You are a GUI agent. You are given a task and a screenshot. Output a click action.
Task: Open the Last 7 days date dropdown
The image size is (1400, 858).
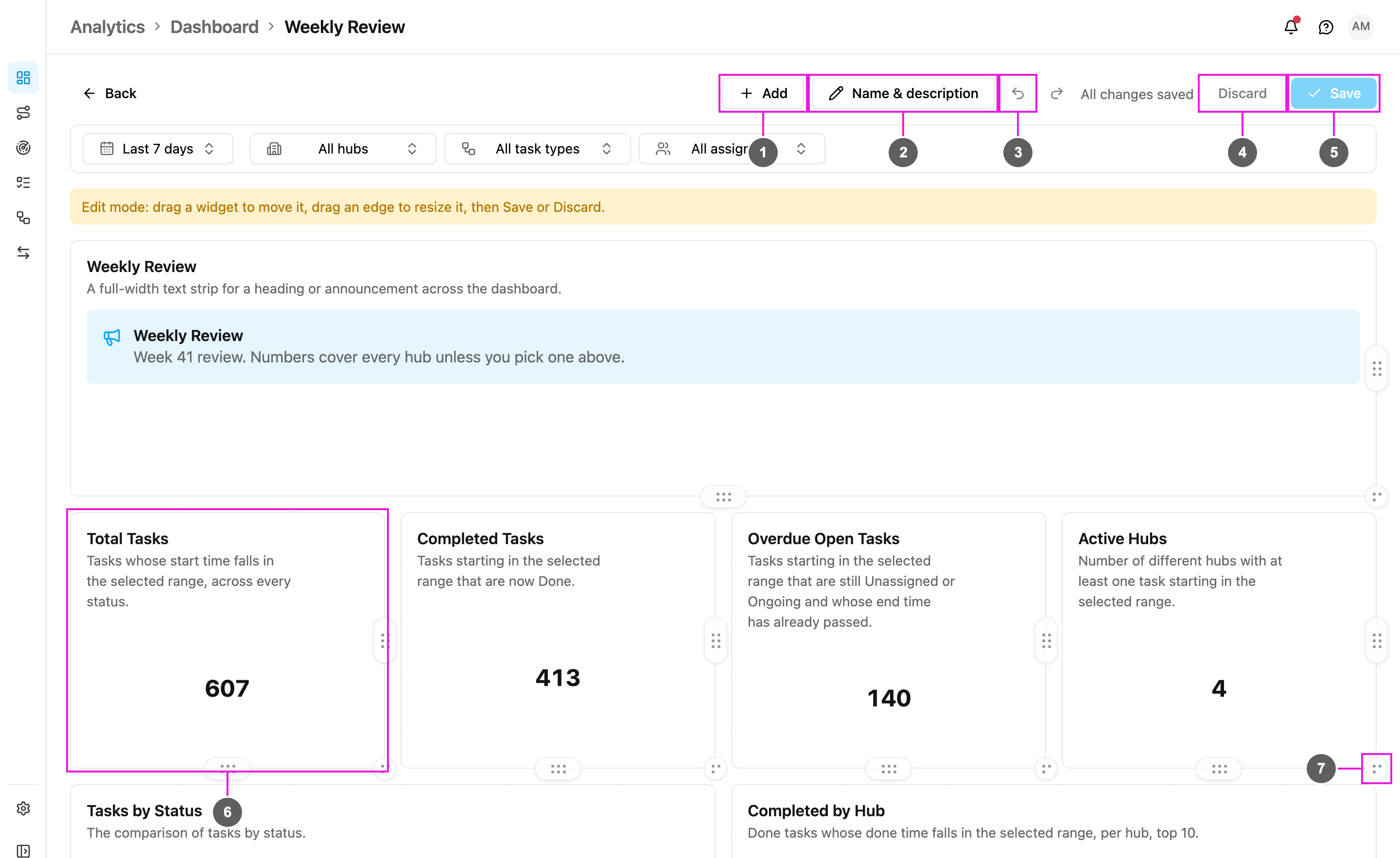(x=158, y=149)
